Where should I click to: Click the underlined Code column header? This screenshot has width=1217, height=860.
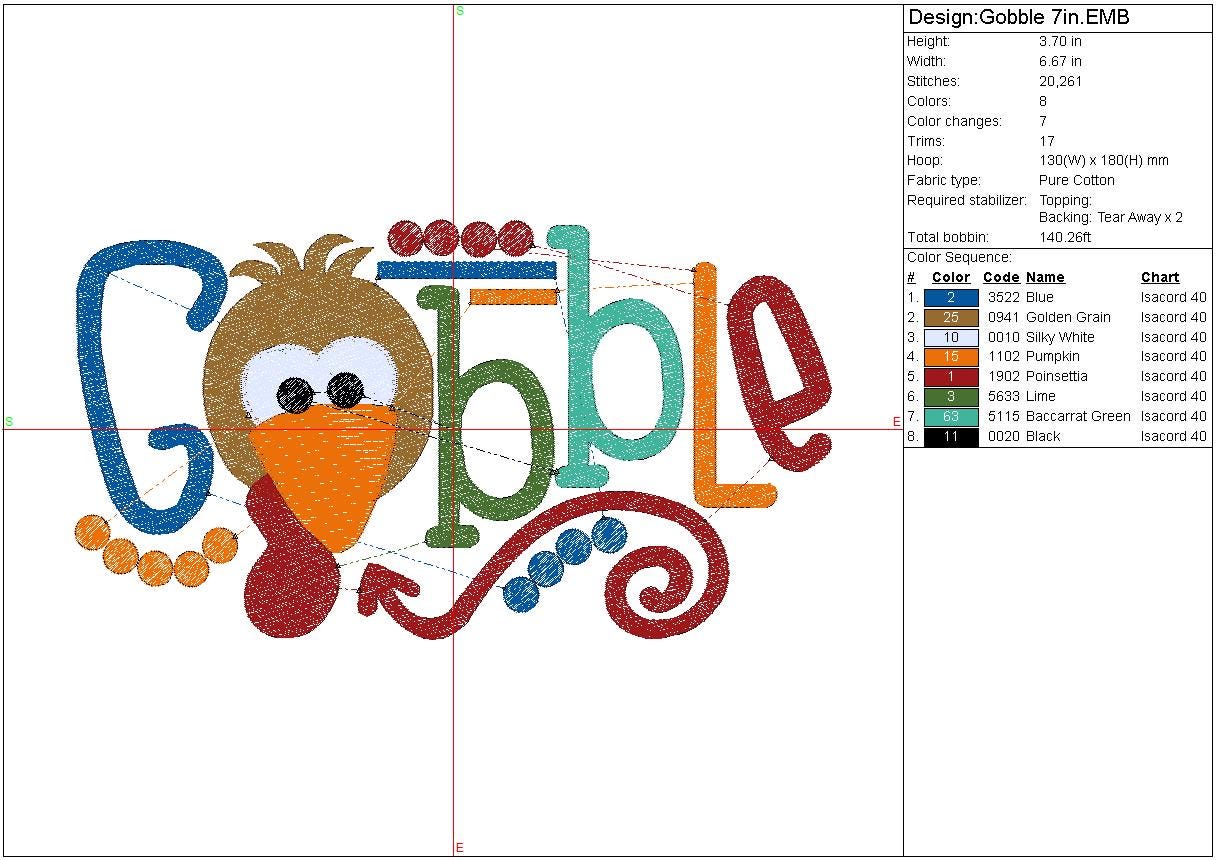(x=1000, y=277)
